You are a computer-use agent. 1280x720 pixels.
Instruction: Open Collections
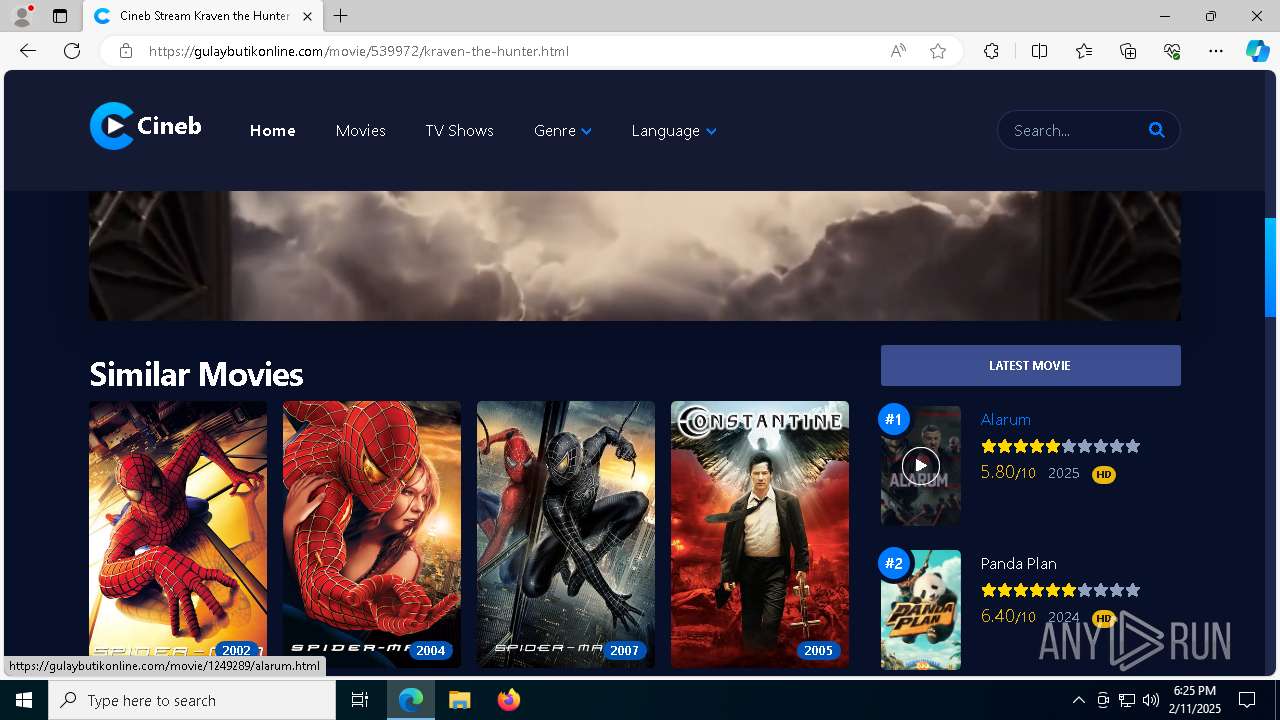pyautogui.click(x=1128, y=51)
